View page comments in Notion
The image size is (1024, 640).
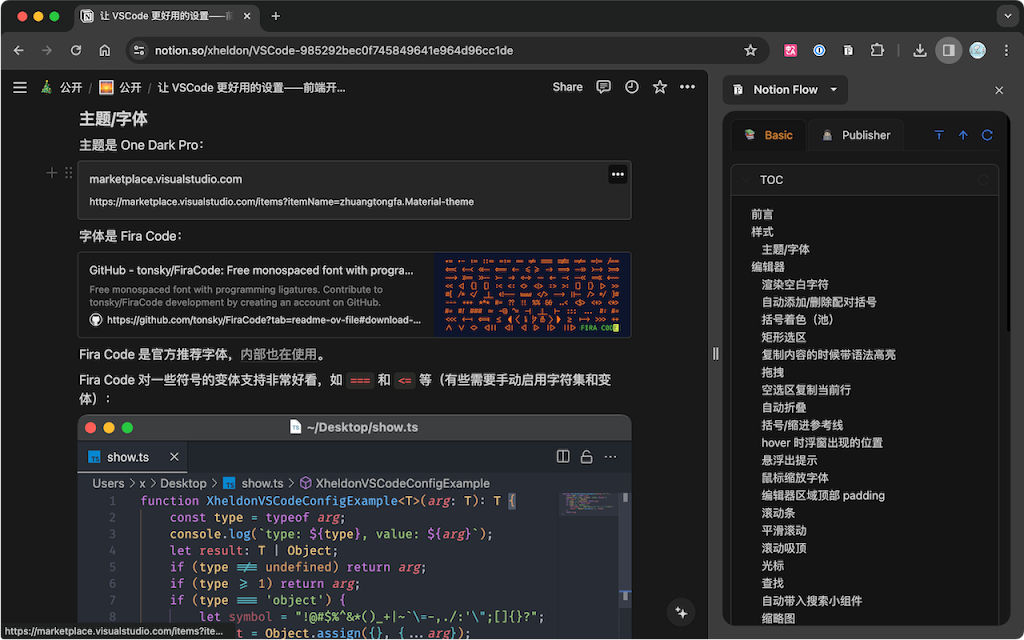pyautogui.click(x=603, y=87)
